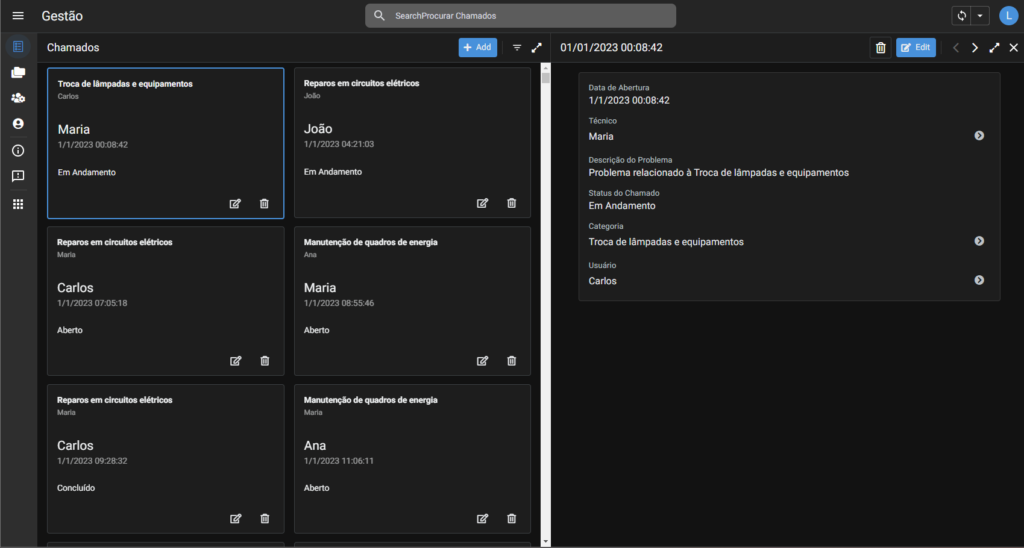Expand the Técnico Maria detail arrow
1024x548 pixels.
click(x=979, y=136)
